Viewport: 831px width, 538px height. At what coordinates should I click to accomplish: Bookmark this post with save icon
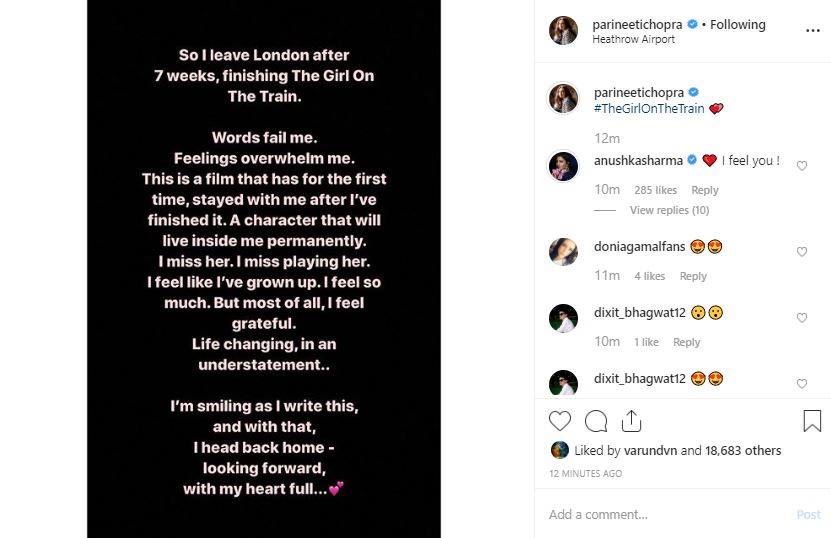(812, 421)
